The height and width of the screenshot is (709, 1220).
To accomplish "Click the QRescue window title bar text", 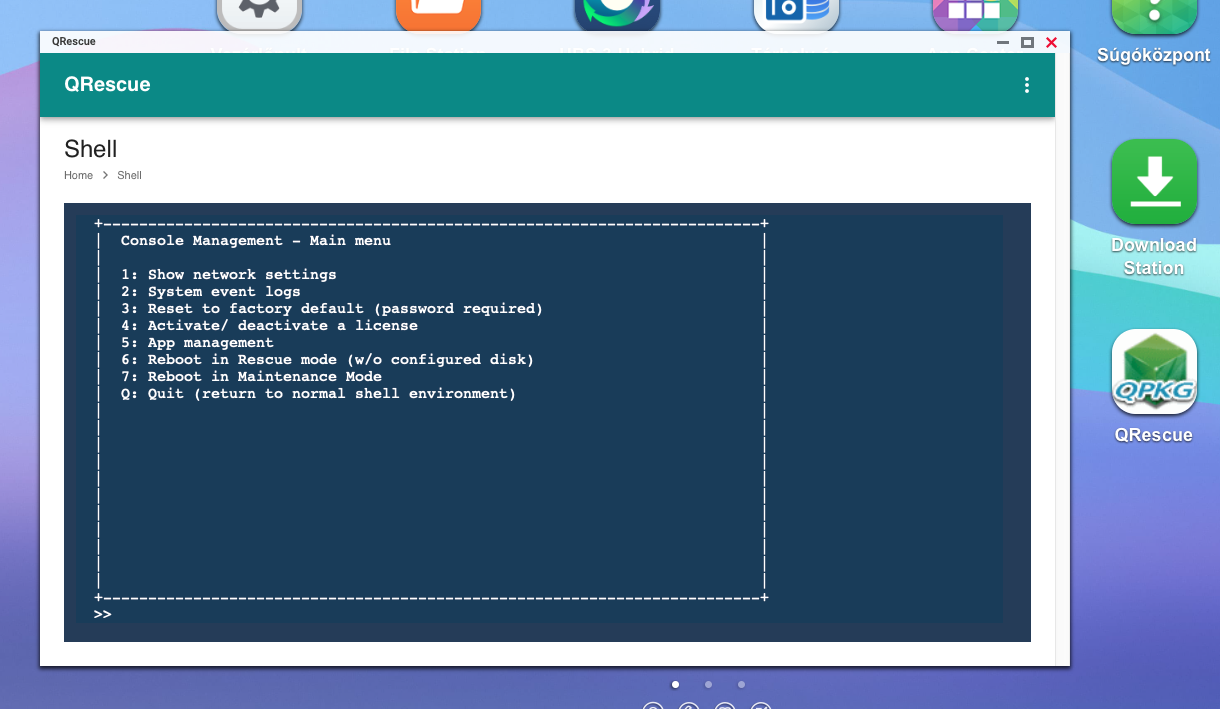I will (x=74, y=42).
